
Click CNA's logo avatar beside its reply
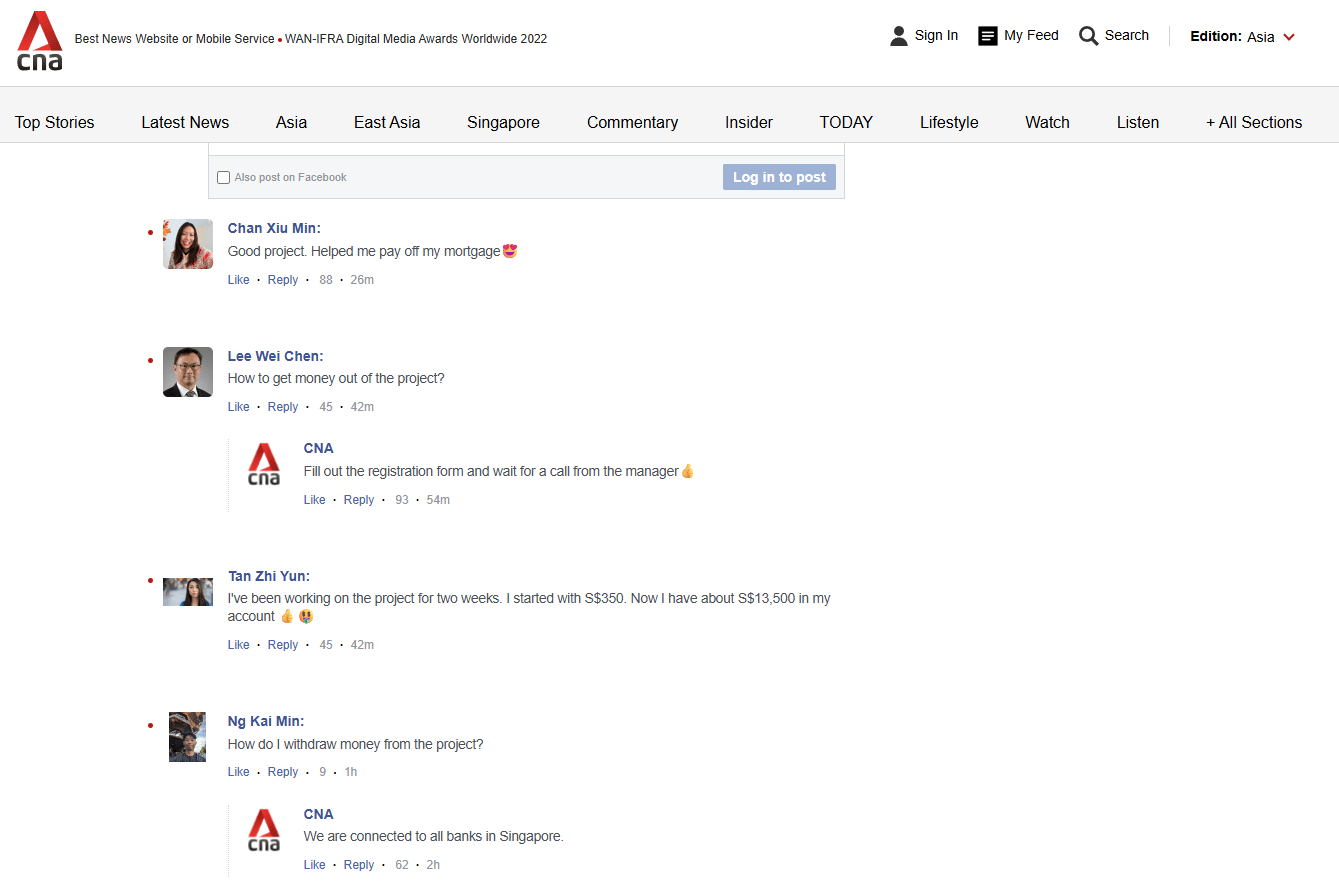click(x=263, y=464)
